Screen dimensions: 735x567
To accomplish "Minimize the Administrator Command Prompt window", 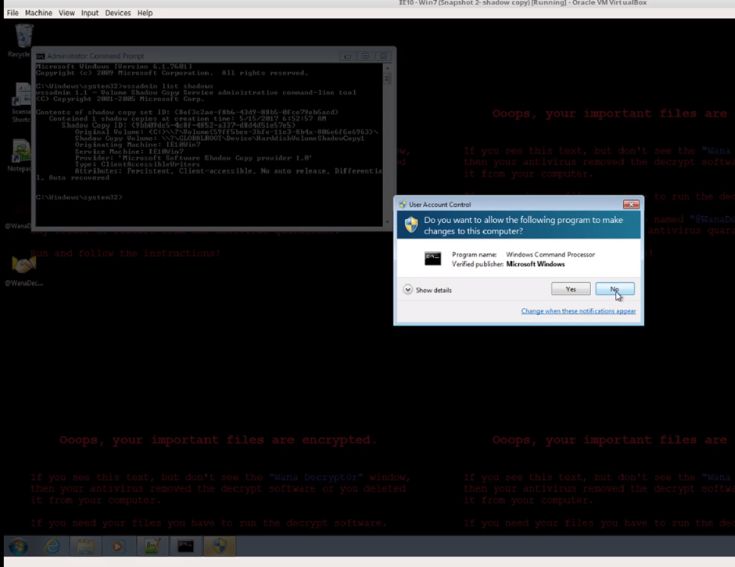I will pyautogui.click(x=347, y=56).
